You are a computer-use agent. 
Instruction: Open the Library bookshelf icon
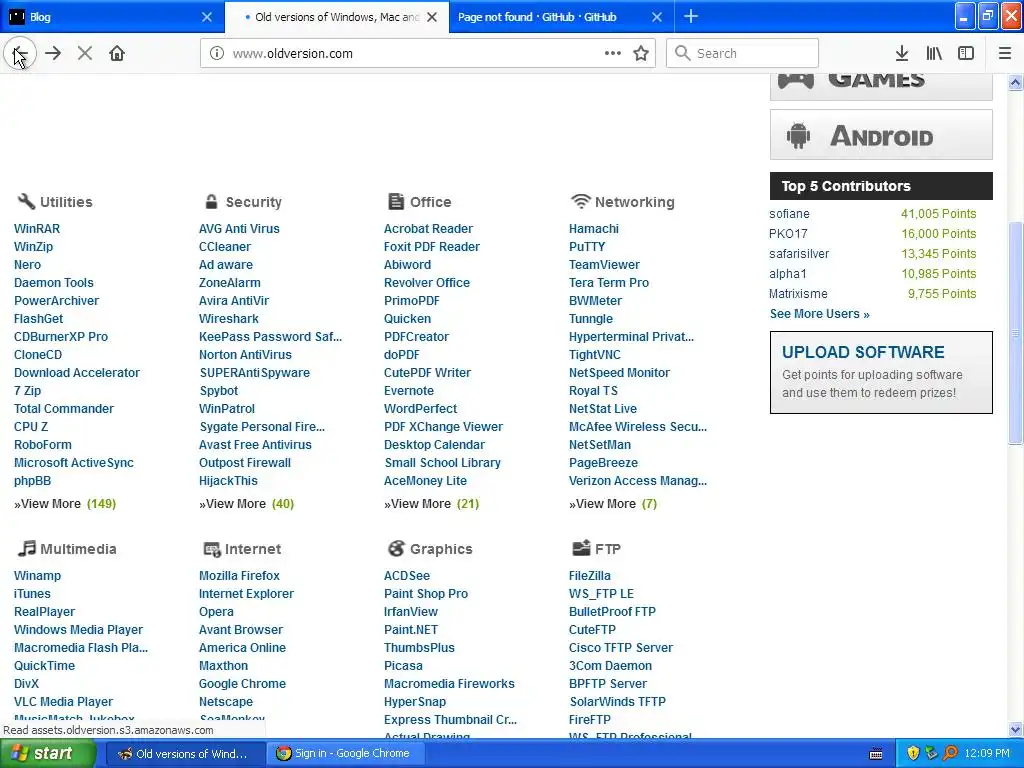(934, 54)
